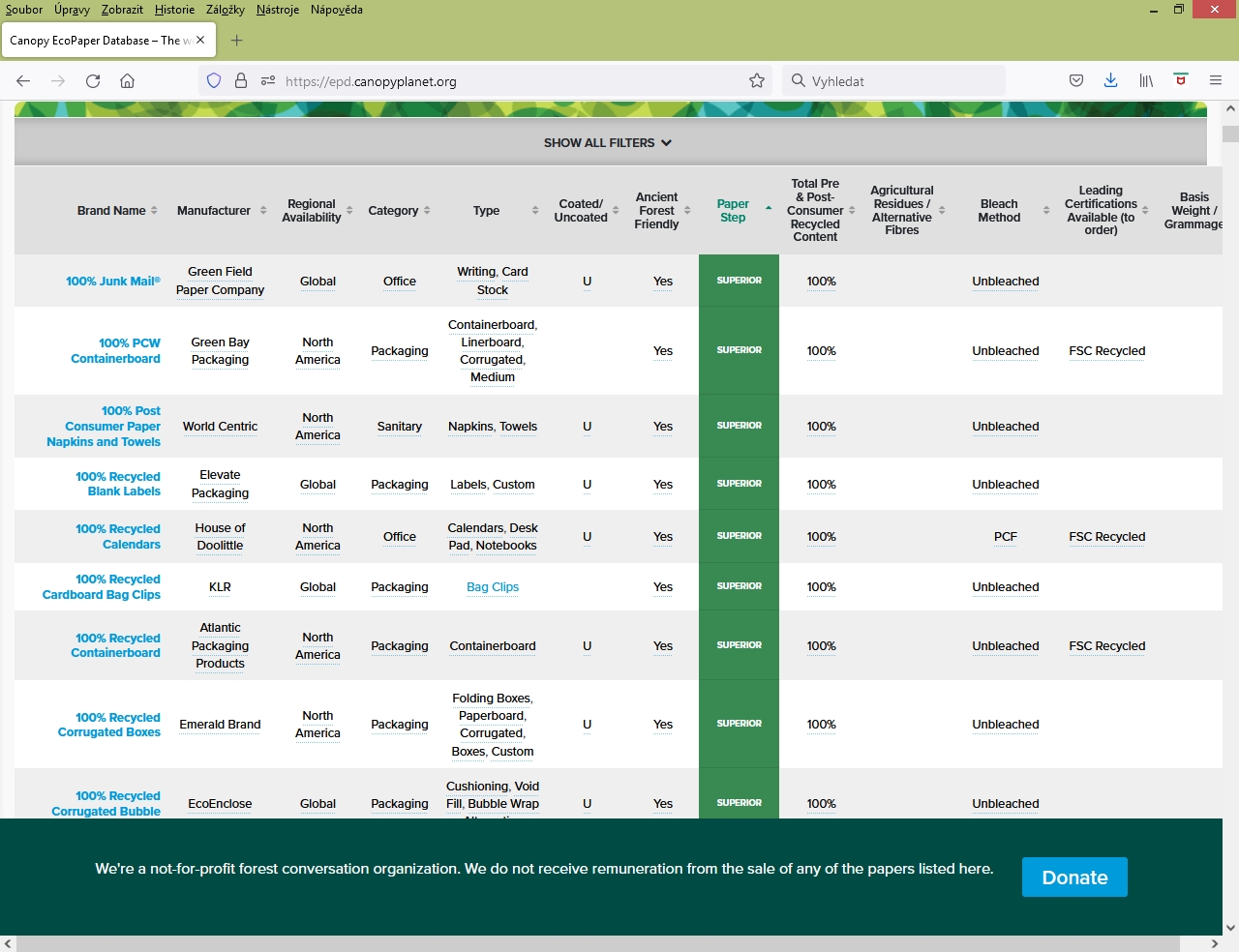This screenshot has height=952, width=1239.
Task: Open site permissions icon in address bar
Action: [268, 81]
